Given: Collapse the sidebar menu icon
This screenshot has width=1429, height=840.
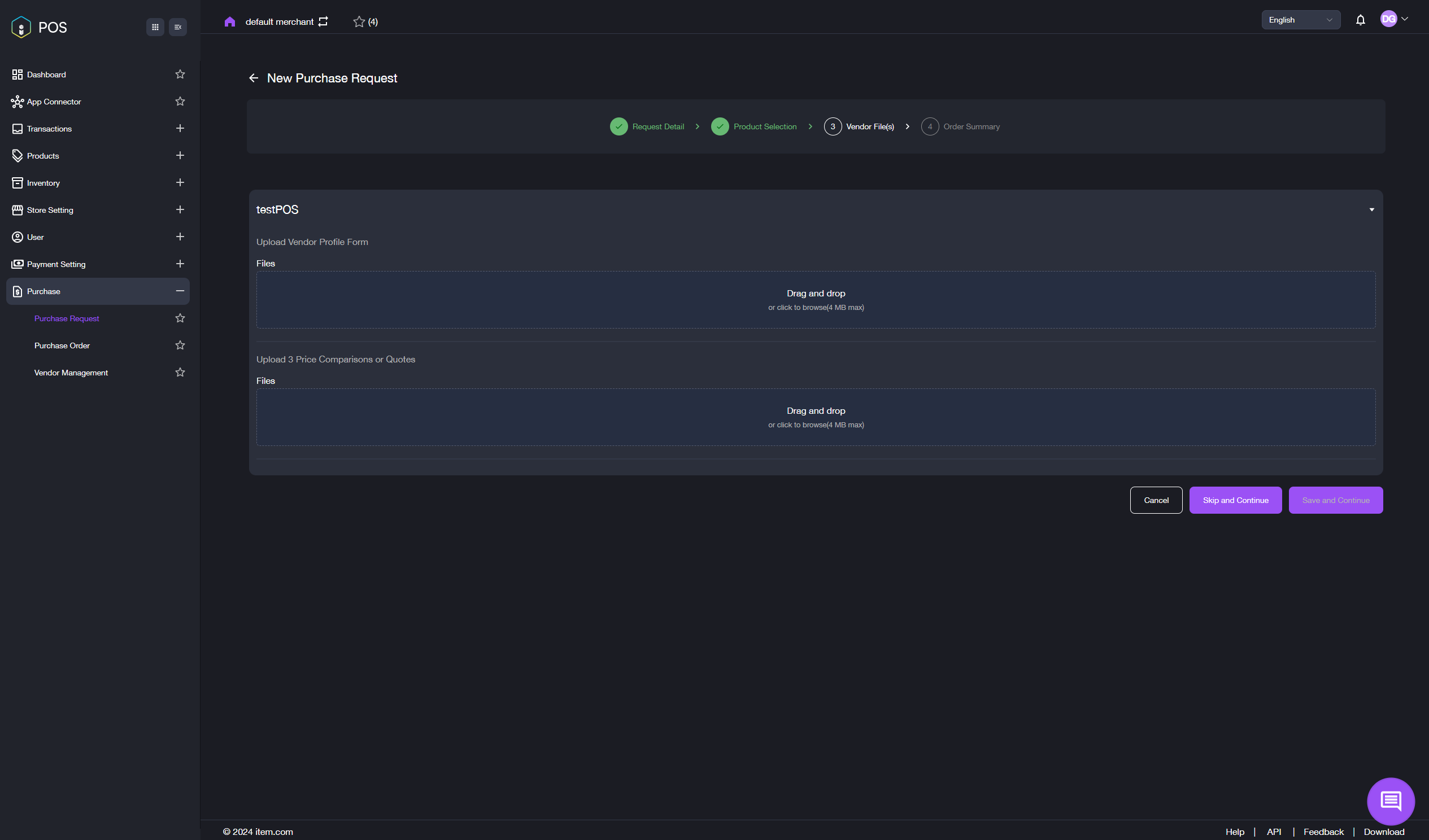Looking at the screenshot, I should pos(177,27).
